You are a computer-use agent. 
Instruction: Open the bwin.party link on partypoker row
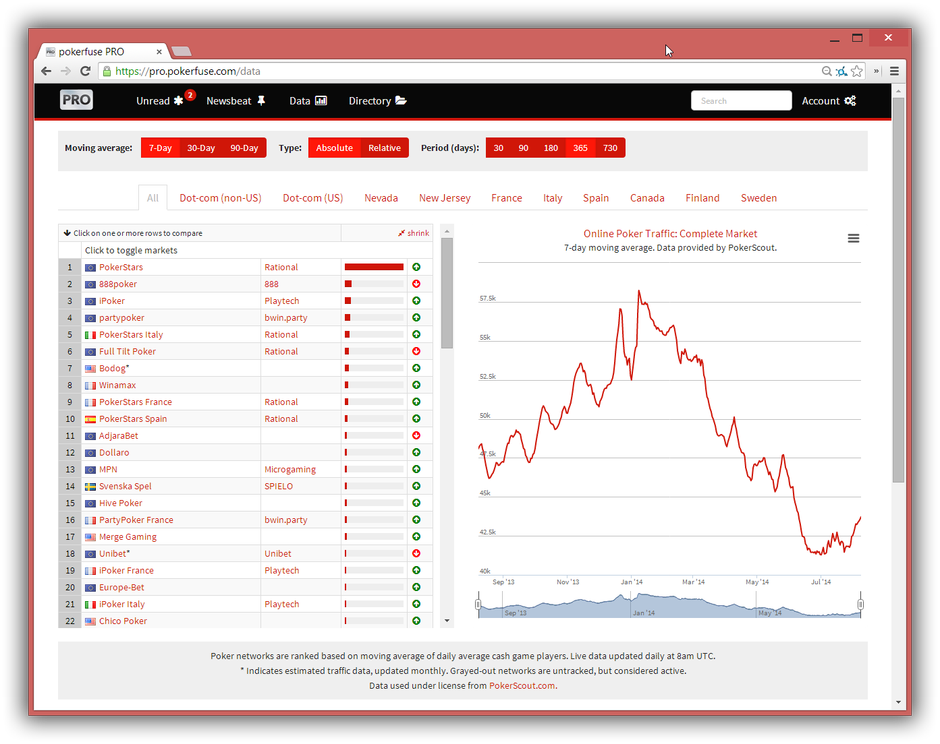(x=286, y=318)
